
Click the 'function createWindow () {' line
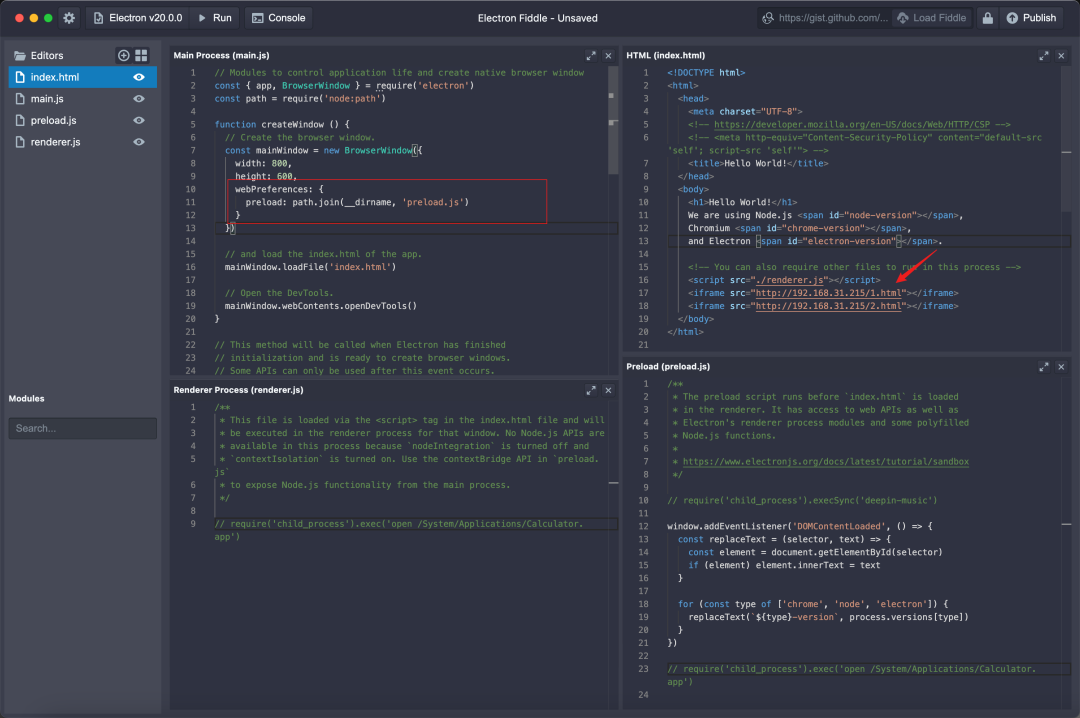point(282,125)
